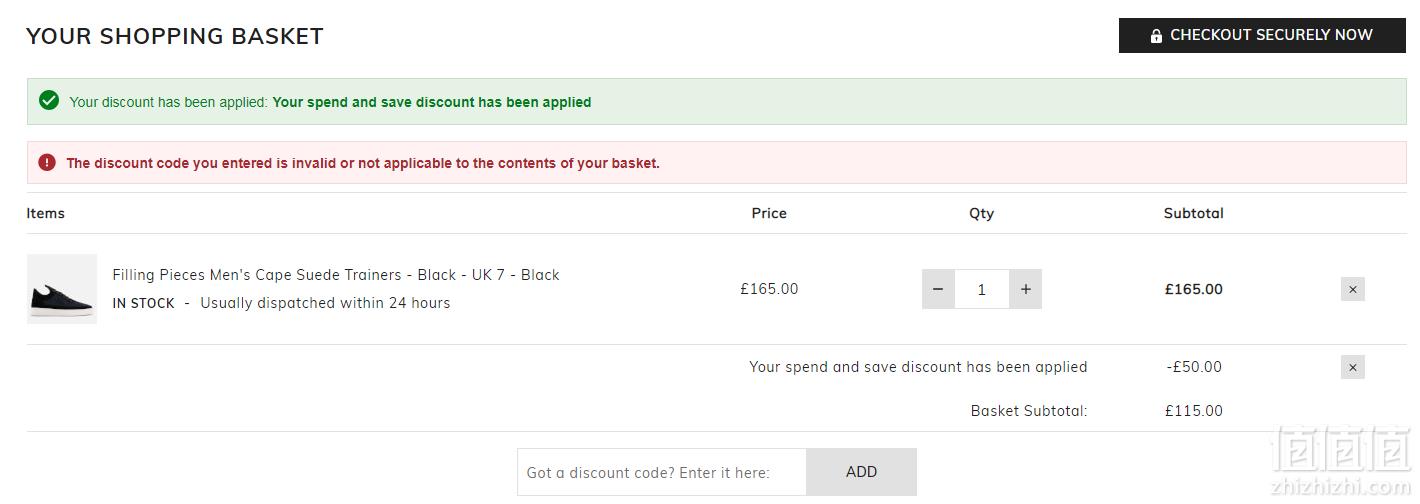The image size is (1420, 504).
Task: Click the -£50.00 discount amount
Action: 1194,367
